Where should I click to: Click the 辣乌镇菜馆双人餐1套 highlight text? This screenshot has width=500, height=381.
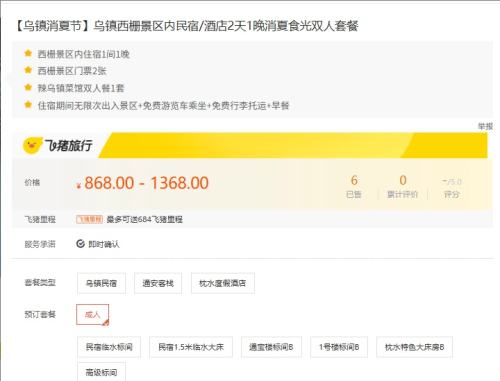(x=81, y=88)
